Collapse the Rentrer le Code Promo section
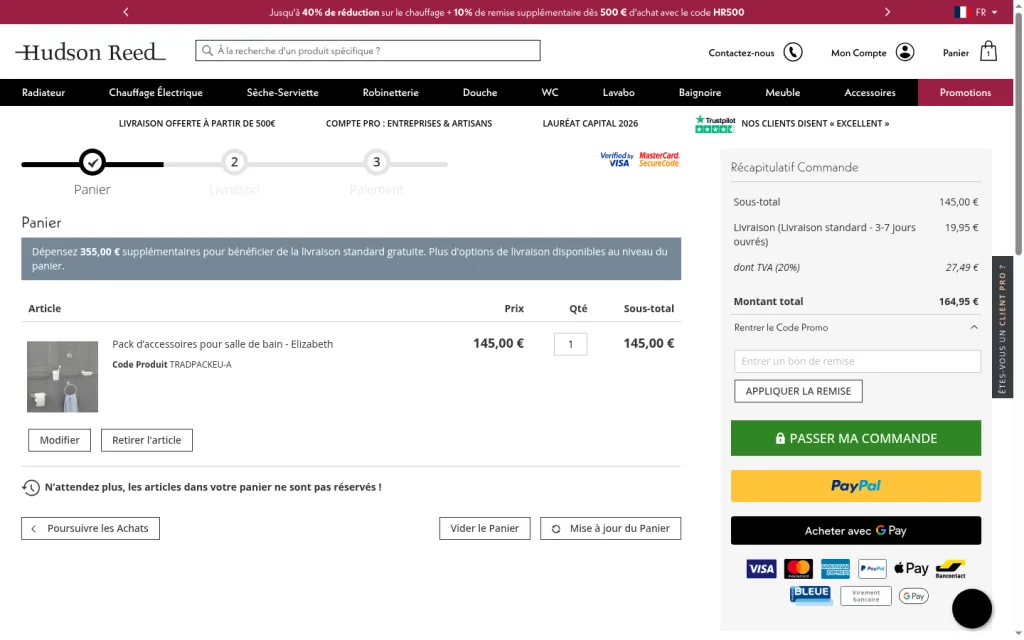This screenshot has width=1024, height=640. [x=856, y=328]
